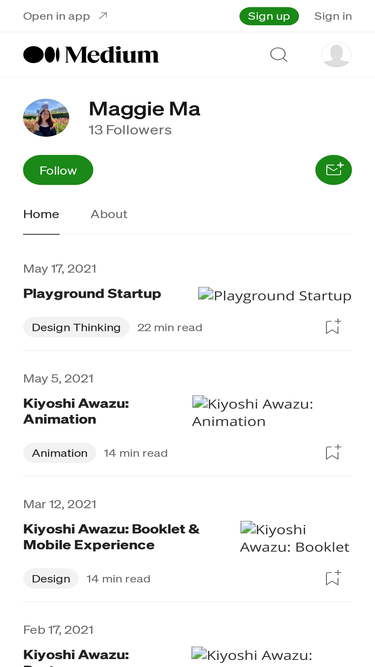Viewport: 375px width, 667px height.
Task: Subscribe via the green email envelope icon
Action: tap(333, 170)
